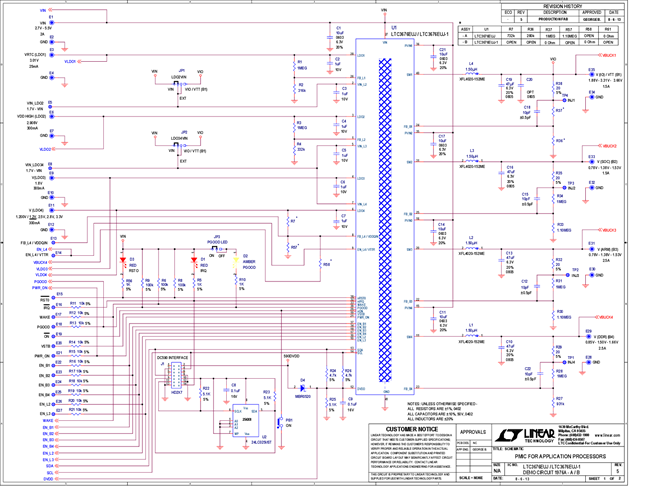
Task: Select the JP3 PGOOD LED jumper
Action: click(217, 248)
